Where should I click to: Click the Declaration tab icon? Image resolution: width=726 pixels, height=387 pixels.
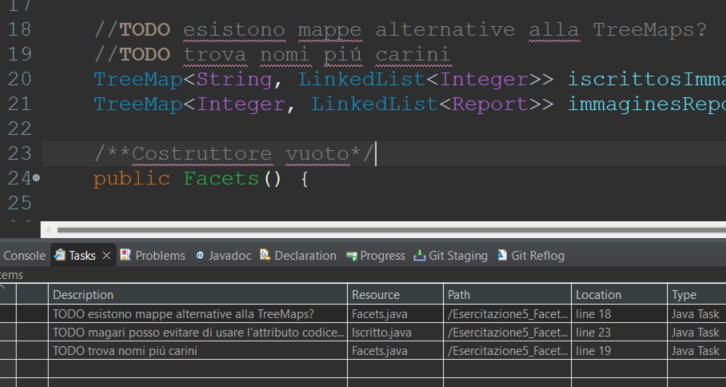click(265, 255)
